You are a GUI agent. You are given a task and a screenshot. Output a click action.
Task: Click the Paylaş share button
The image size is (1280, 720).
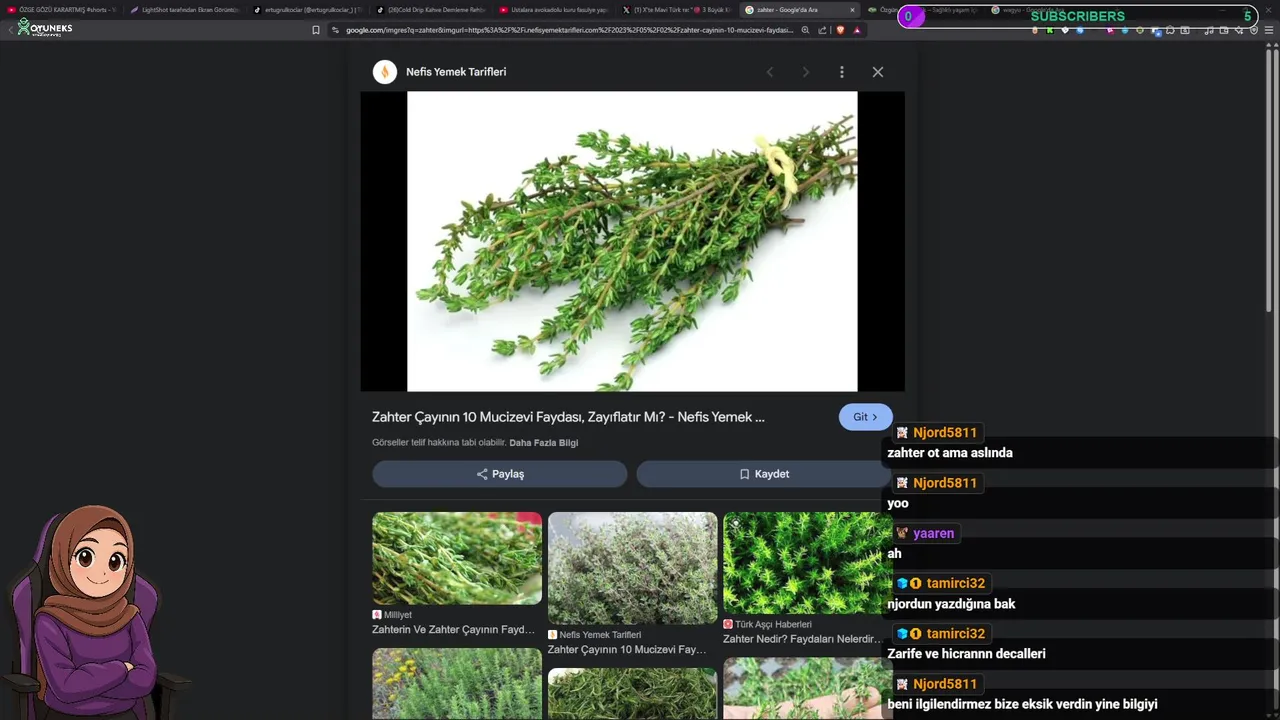tap(500, 474)
